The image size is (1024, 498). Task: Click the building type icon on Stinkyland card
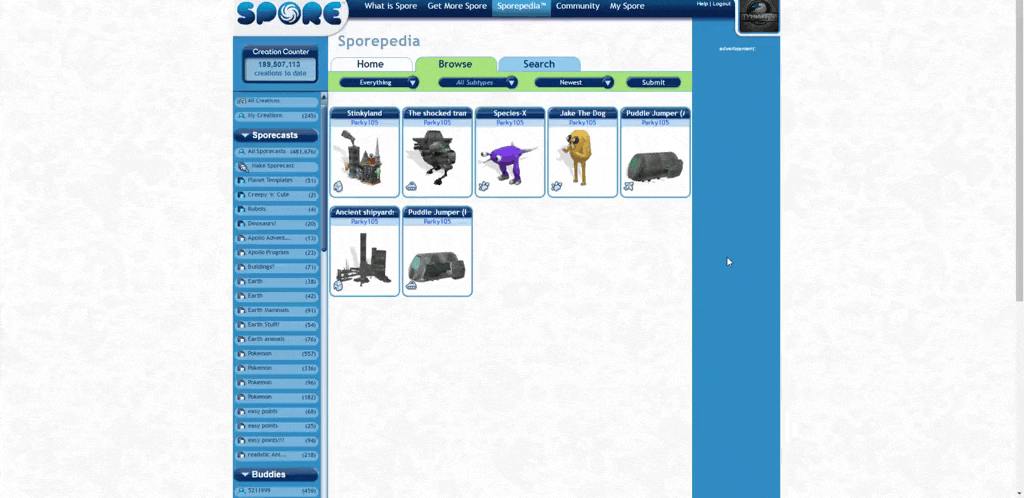(x=338, y=186)
